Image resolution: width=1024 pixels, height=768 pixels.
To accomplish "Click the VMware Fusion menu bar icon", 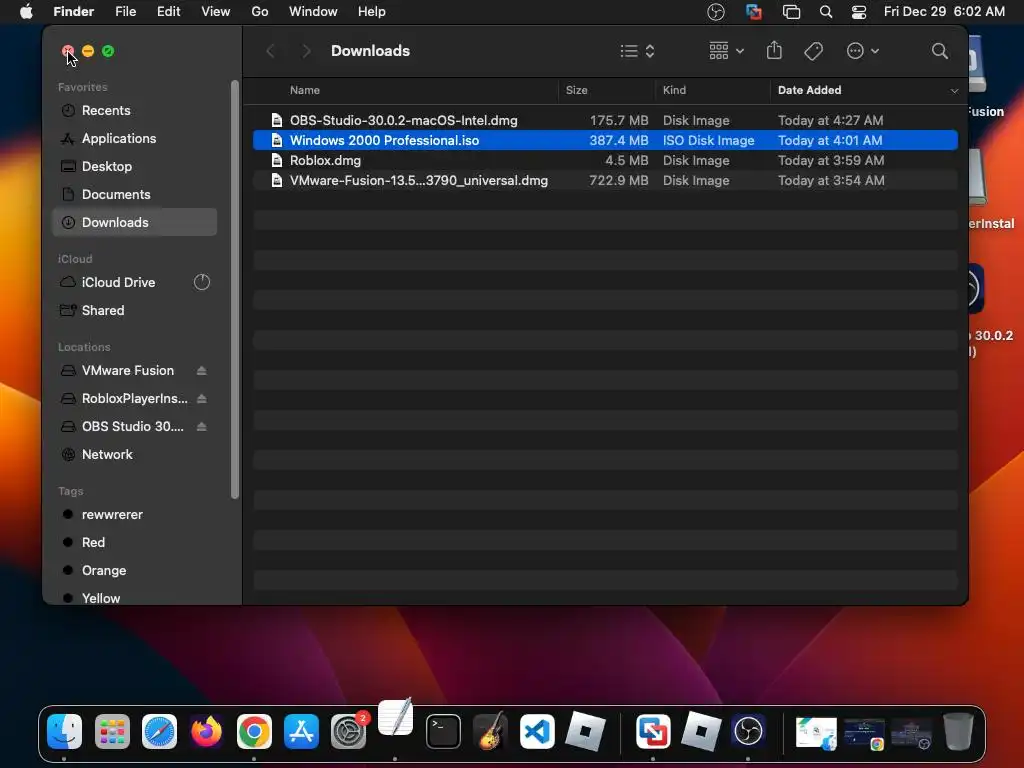I will point(754,12).
